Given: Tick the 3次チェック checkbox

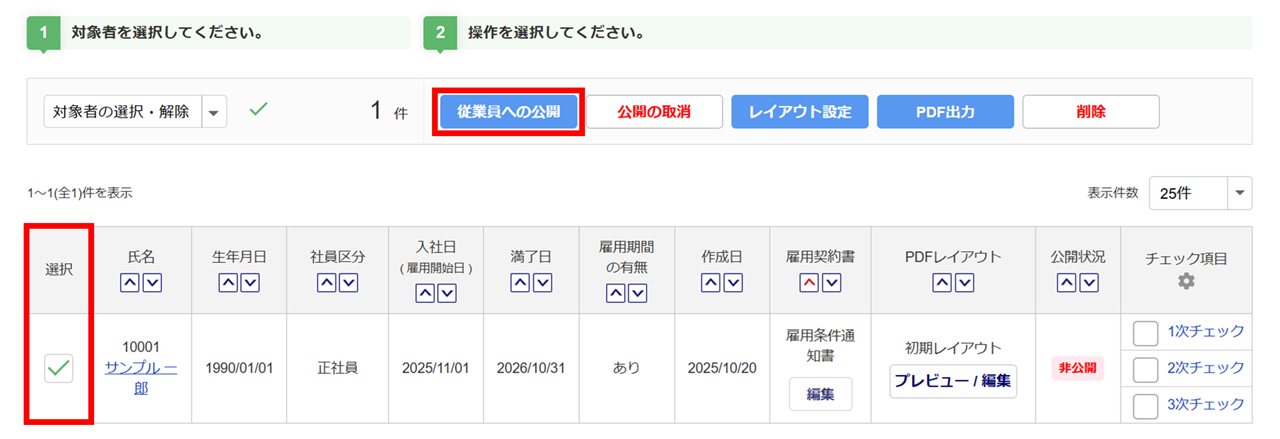Looking at the screenshot, I should [x=1146, y=405].
